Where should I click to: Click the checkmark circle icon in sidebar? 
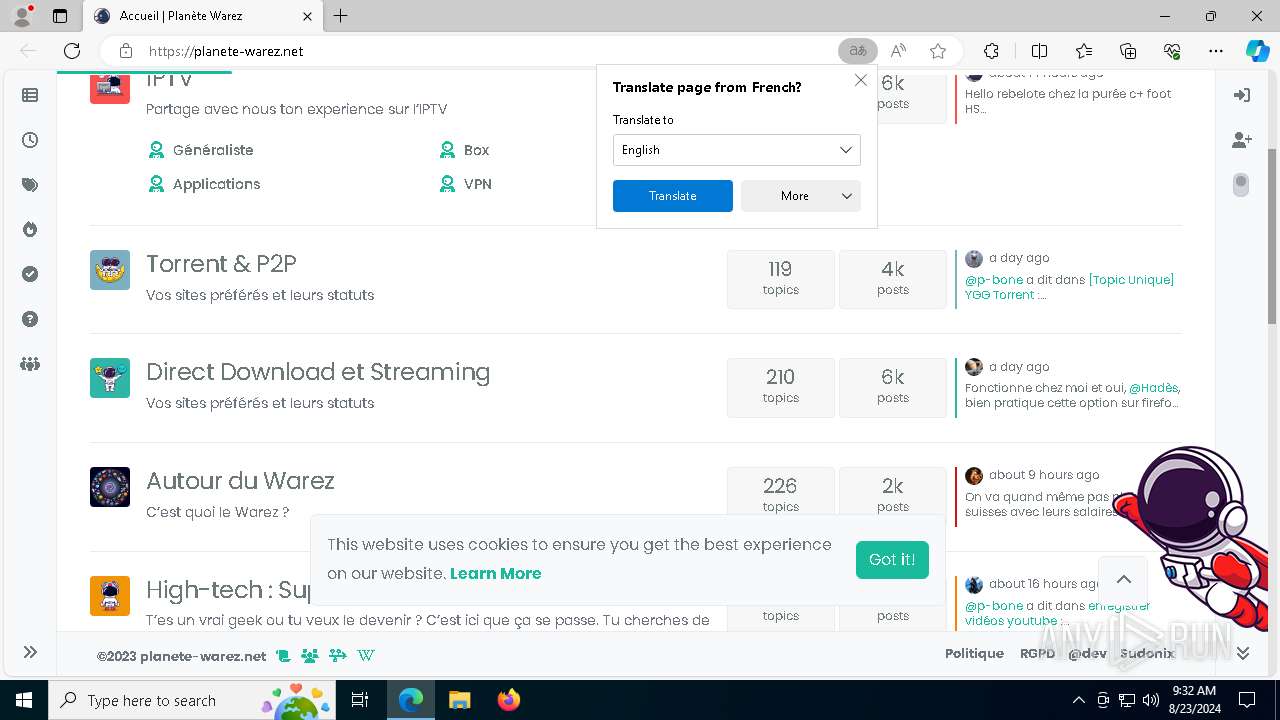click(x=30, y=274)
